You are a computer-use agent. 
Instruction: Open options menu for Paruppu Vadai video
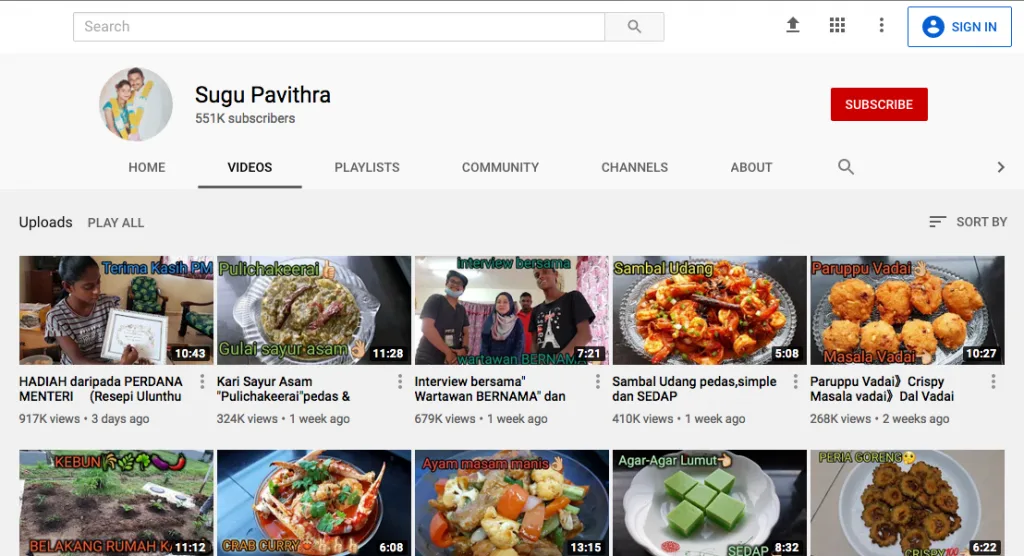(993, 382)
